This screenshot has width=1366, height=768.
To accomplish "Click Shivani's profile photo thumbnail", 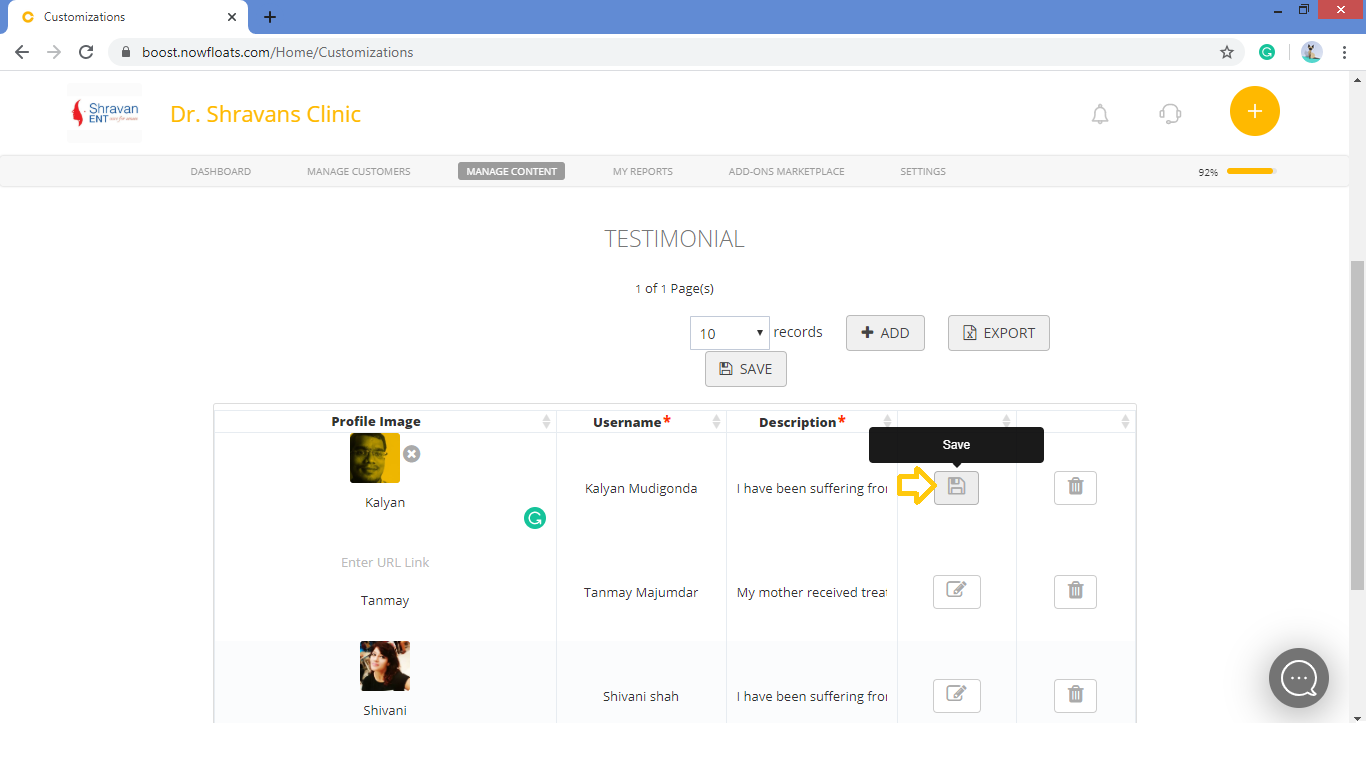I will point(385,666).
